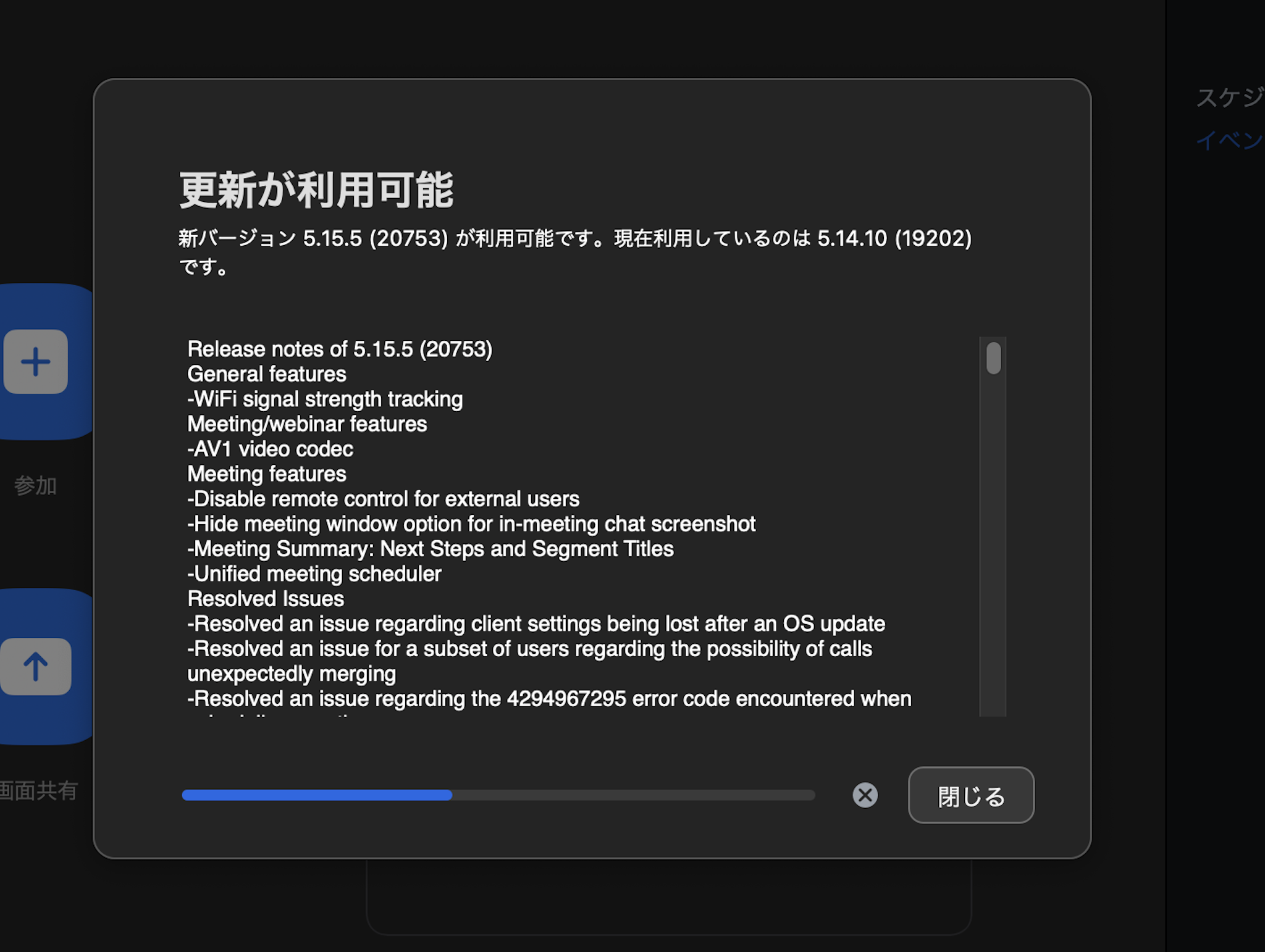Click the スケジ text at the top right

pyautogui.click(x=1230, y=98)
